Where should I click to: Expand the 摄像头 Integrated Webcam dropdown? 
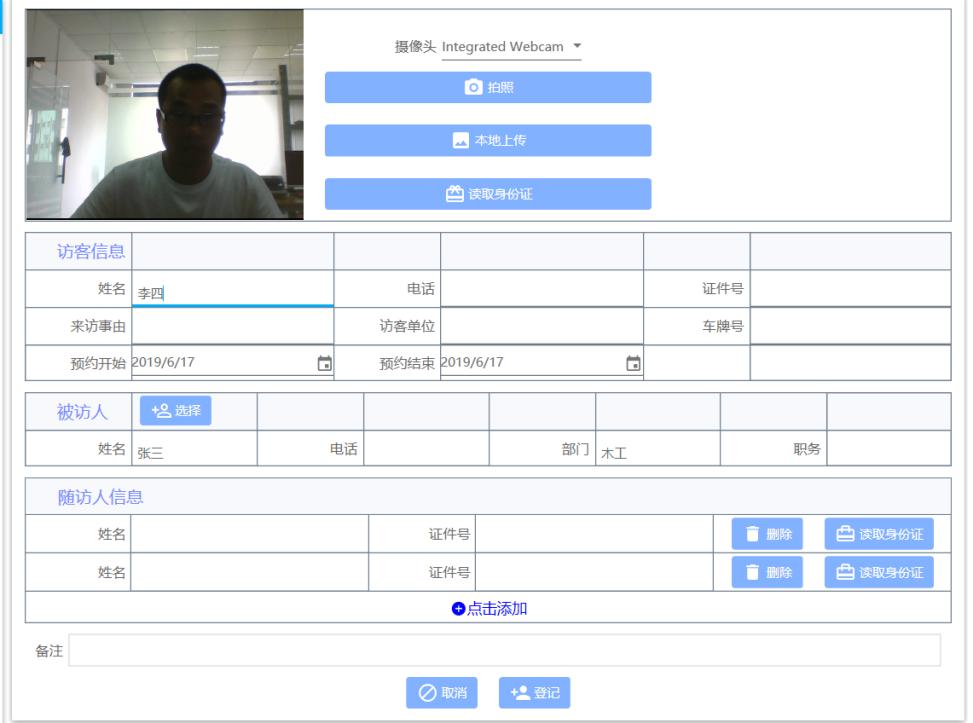577,47
